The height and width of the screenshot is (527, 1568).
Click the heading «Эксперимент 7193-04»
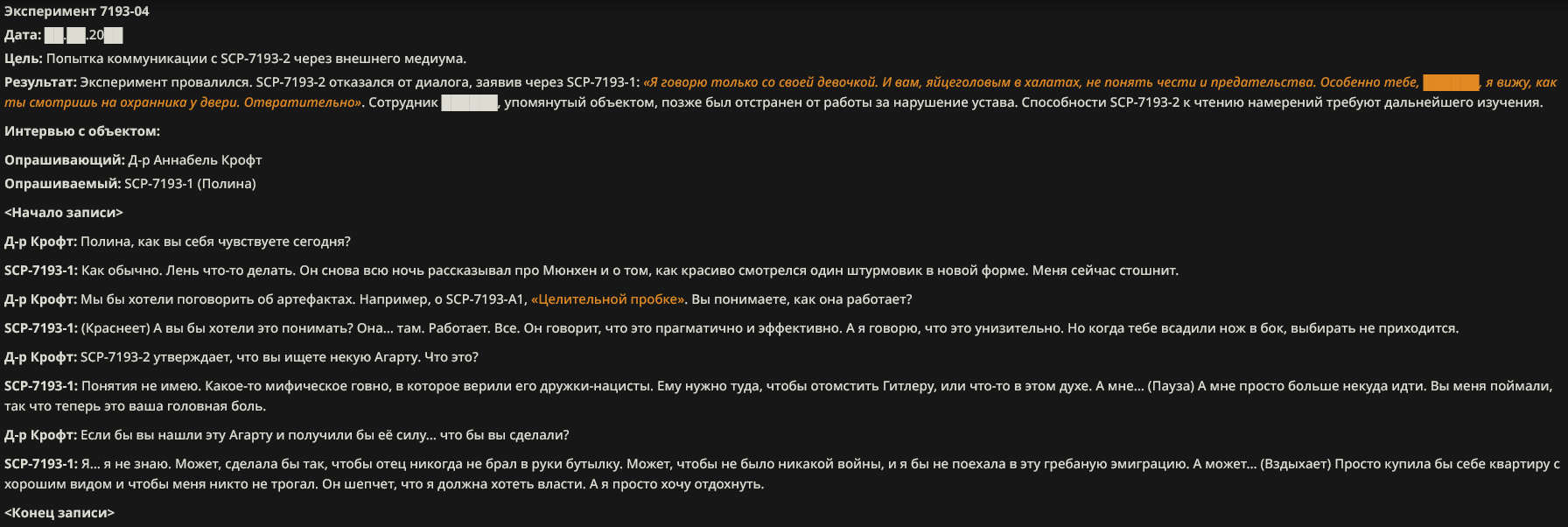coord(77,11)
